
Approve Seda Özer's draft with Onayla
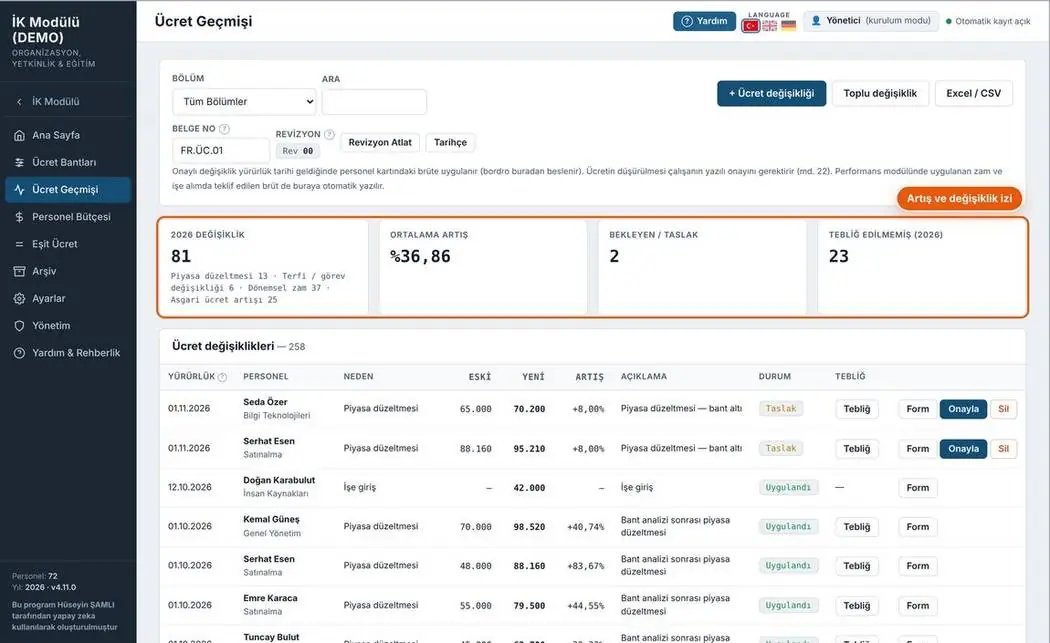click(963, 409)
